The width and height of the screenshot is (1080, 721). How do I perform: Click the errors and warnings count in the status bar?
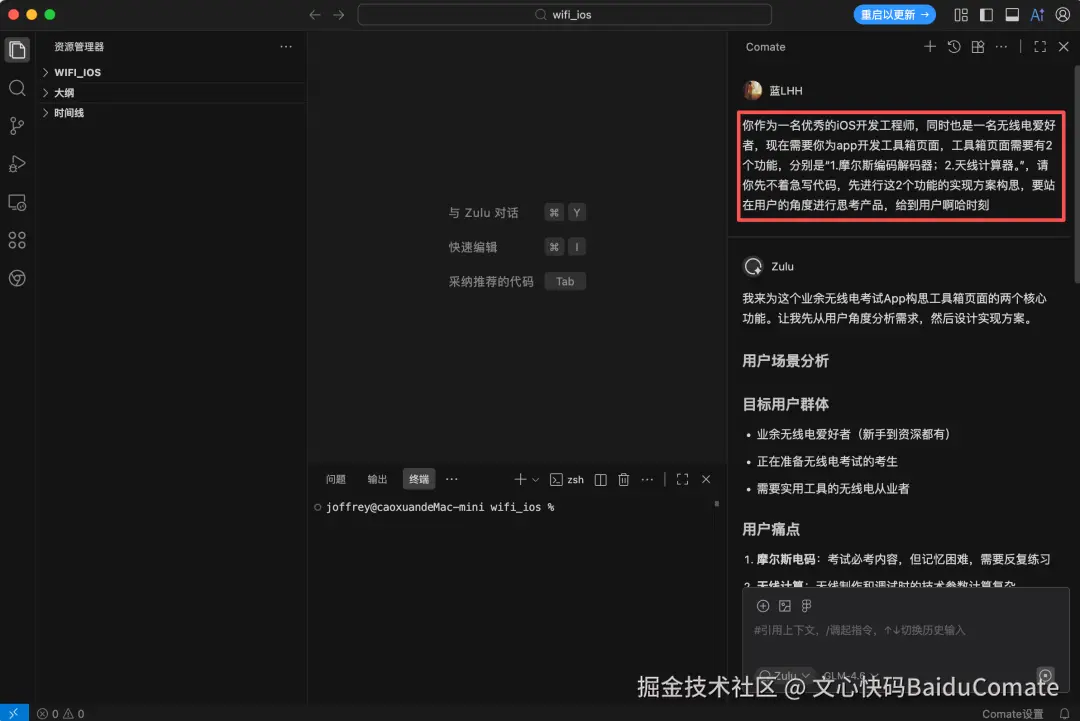pos(61,714)
